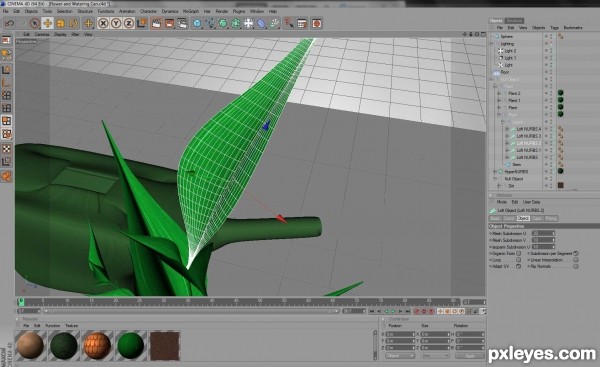This screenshot has width=600, height=367.
Task: Expand the HyperNURBS object
Action: coord(495,171)
